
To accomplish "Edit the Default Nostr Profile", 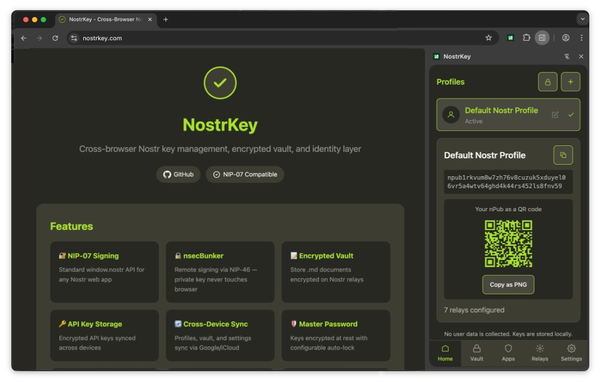I will click(x=555, y=114).
